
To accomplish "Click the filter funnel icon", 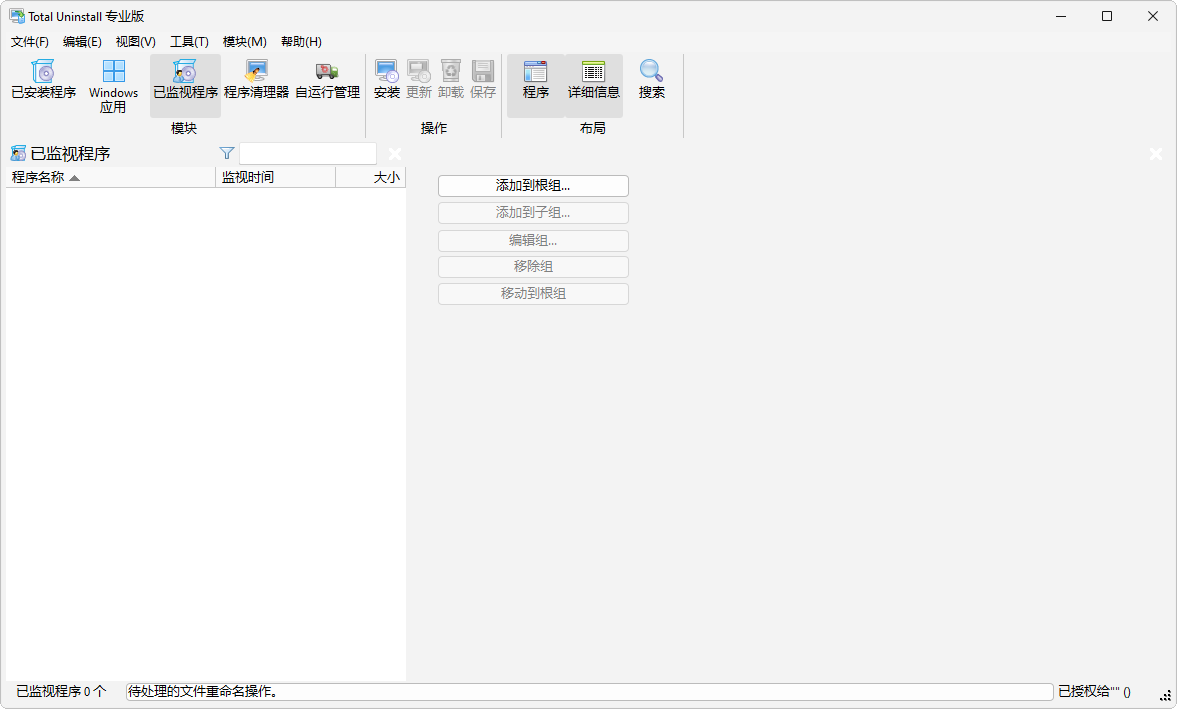I will 227,153.
